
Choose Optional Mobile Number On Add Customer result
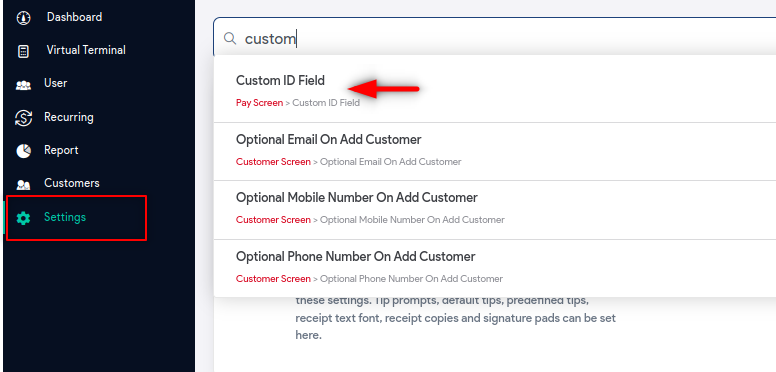point(495,210)
